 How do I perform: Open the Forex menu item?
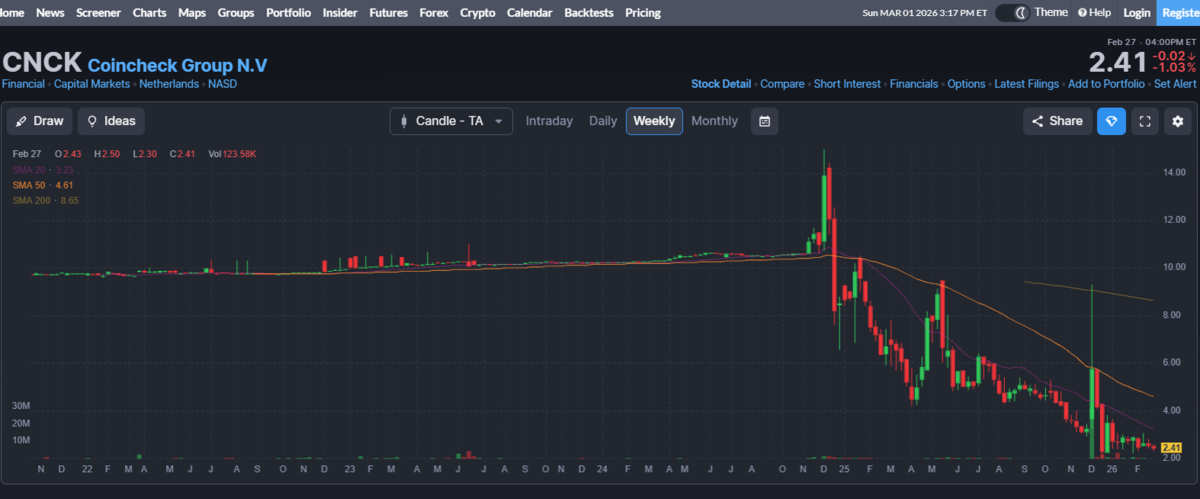point(434,13)
